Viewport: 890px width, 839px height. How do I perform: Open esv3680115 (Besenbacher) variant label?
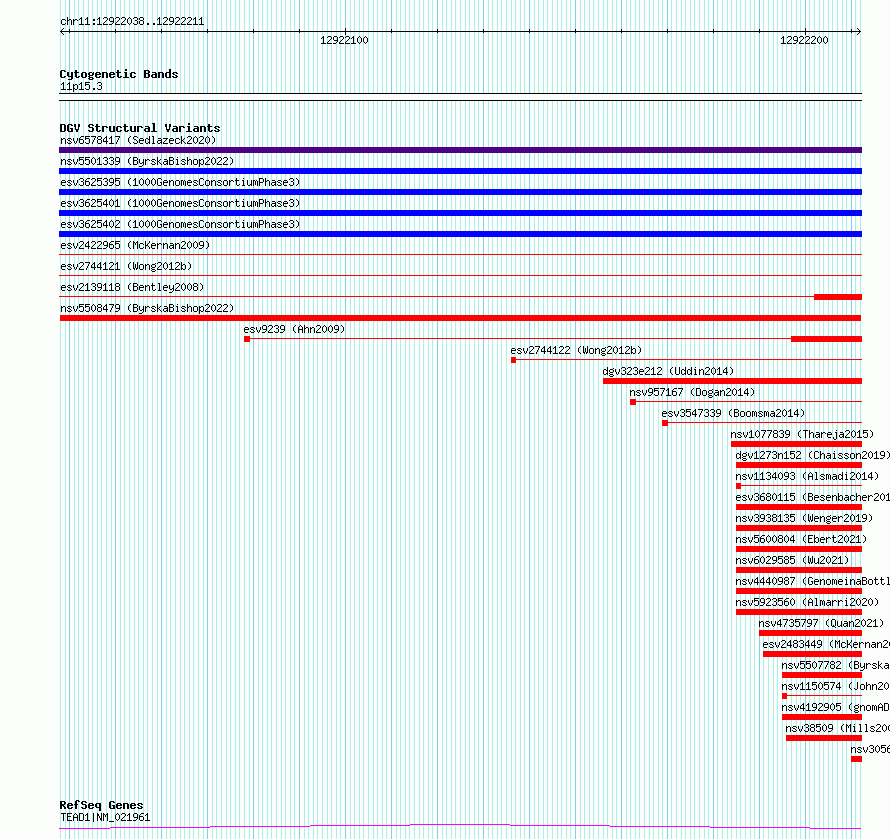(x=812, y=497)
